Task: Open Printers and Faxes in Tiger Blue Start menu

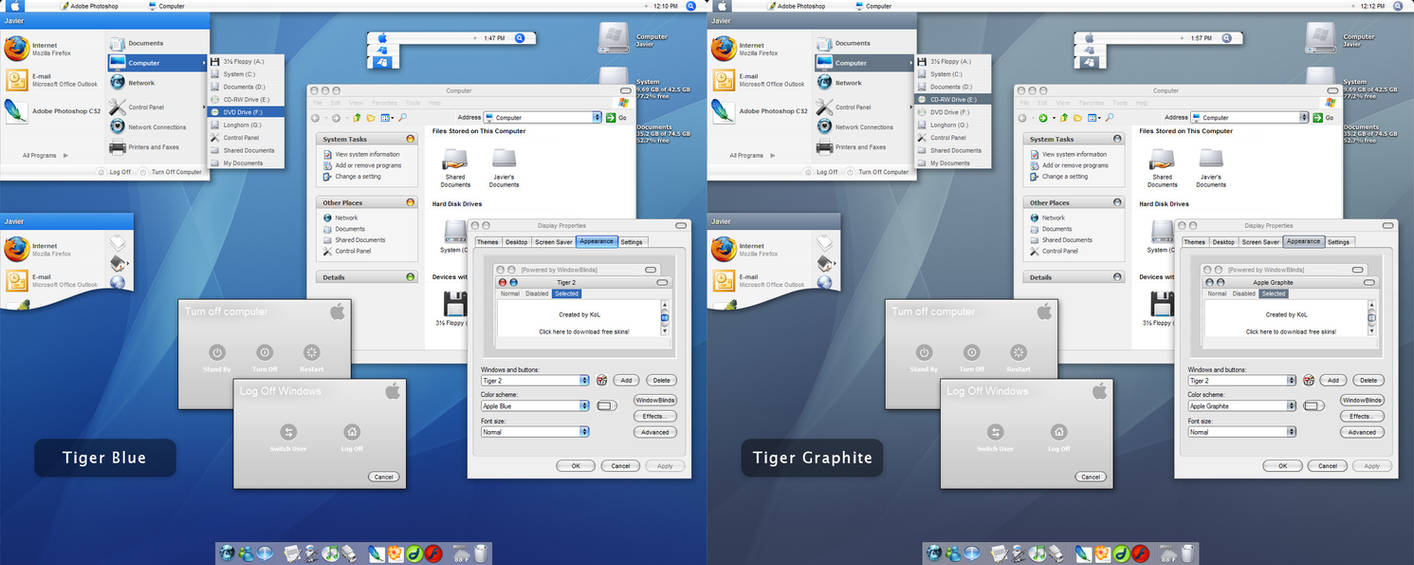Action: [143, 147]
